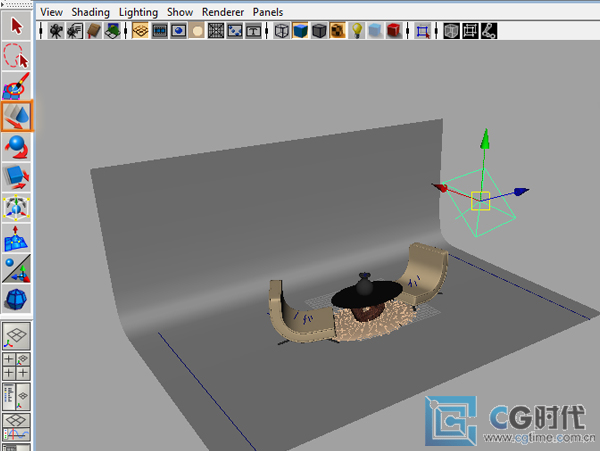600x451 pixels.
Task: Click the highlighted Move tool
Action: pos(17,116)
